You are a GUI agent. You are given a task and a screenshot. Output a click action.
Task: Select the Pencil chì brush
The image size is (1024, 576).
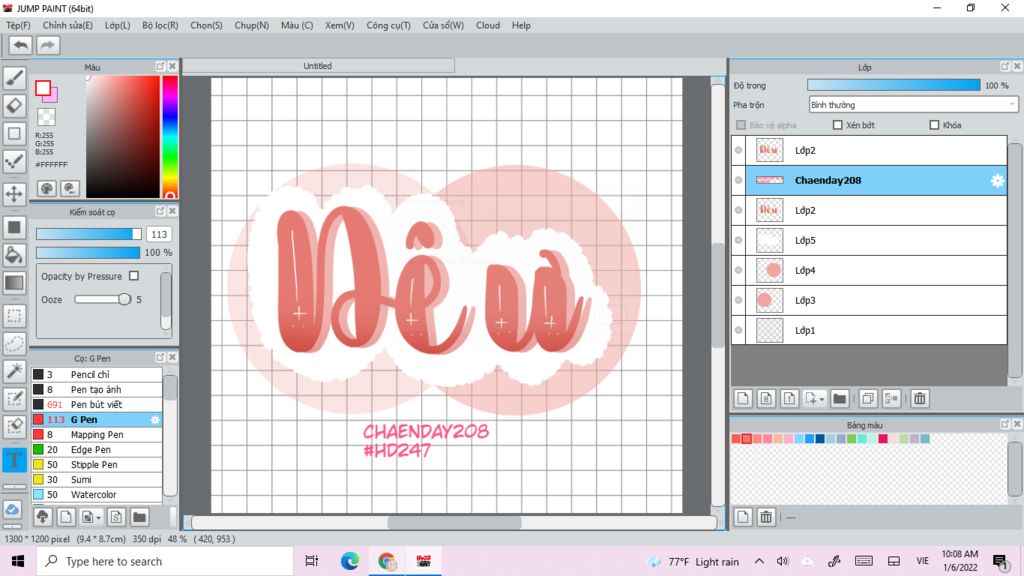97,375
